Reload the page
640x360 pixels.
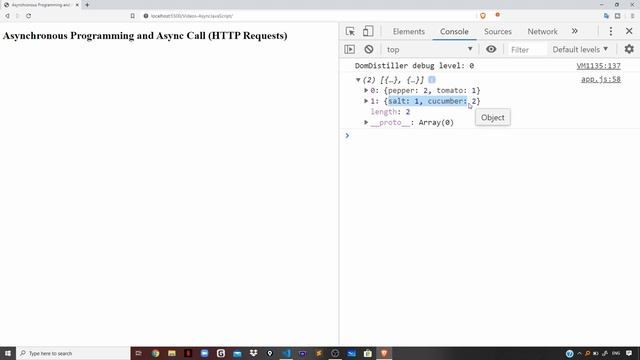tap(29, 16)
